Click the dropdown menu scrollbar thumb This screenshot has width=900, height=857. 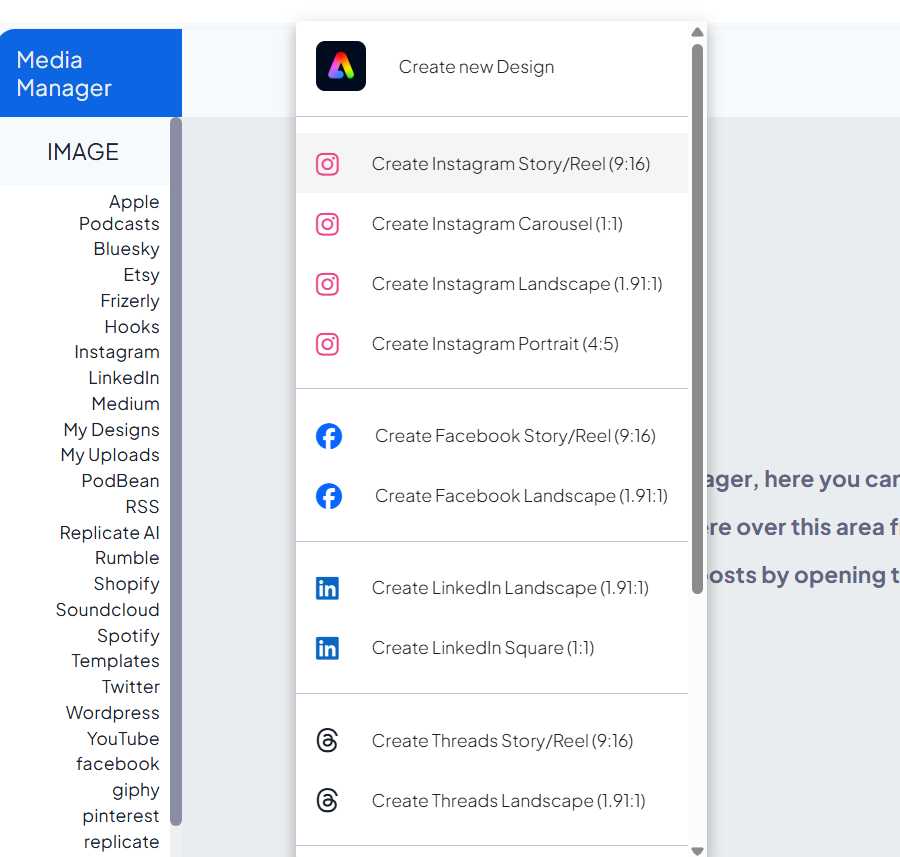click(x=697, y=319)
